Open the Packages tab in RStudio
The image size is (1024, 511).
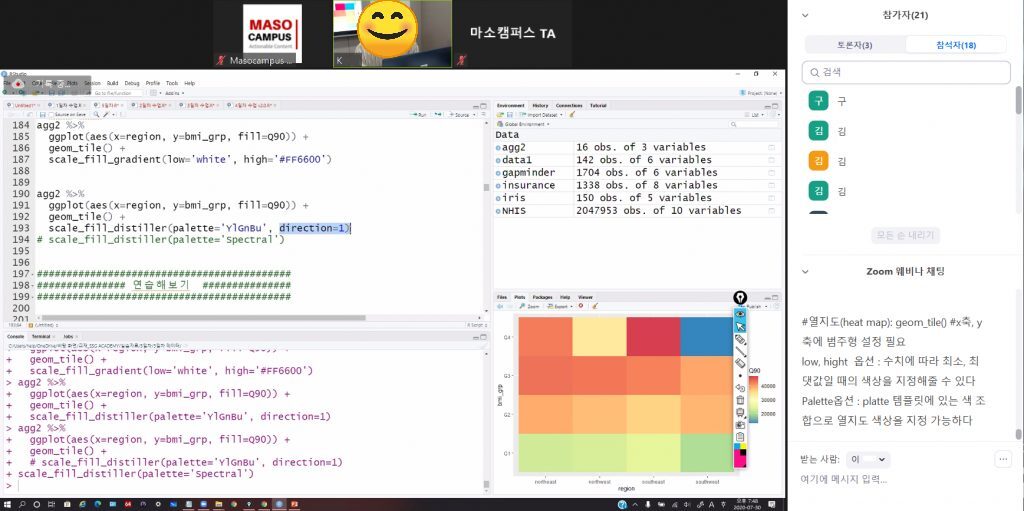pyautogui.click(x=542, y=297)
